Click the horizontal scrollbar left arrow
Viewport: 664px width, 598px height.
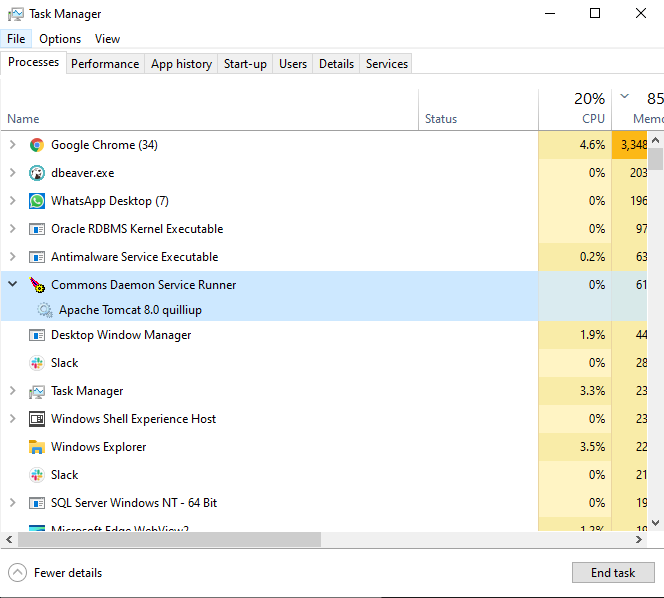9,540
